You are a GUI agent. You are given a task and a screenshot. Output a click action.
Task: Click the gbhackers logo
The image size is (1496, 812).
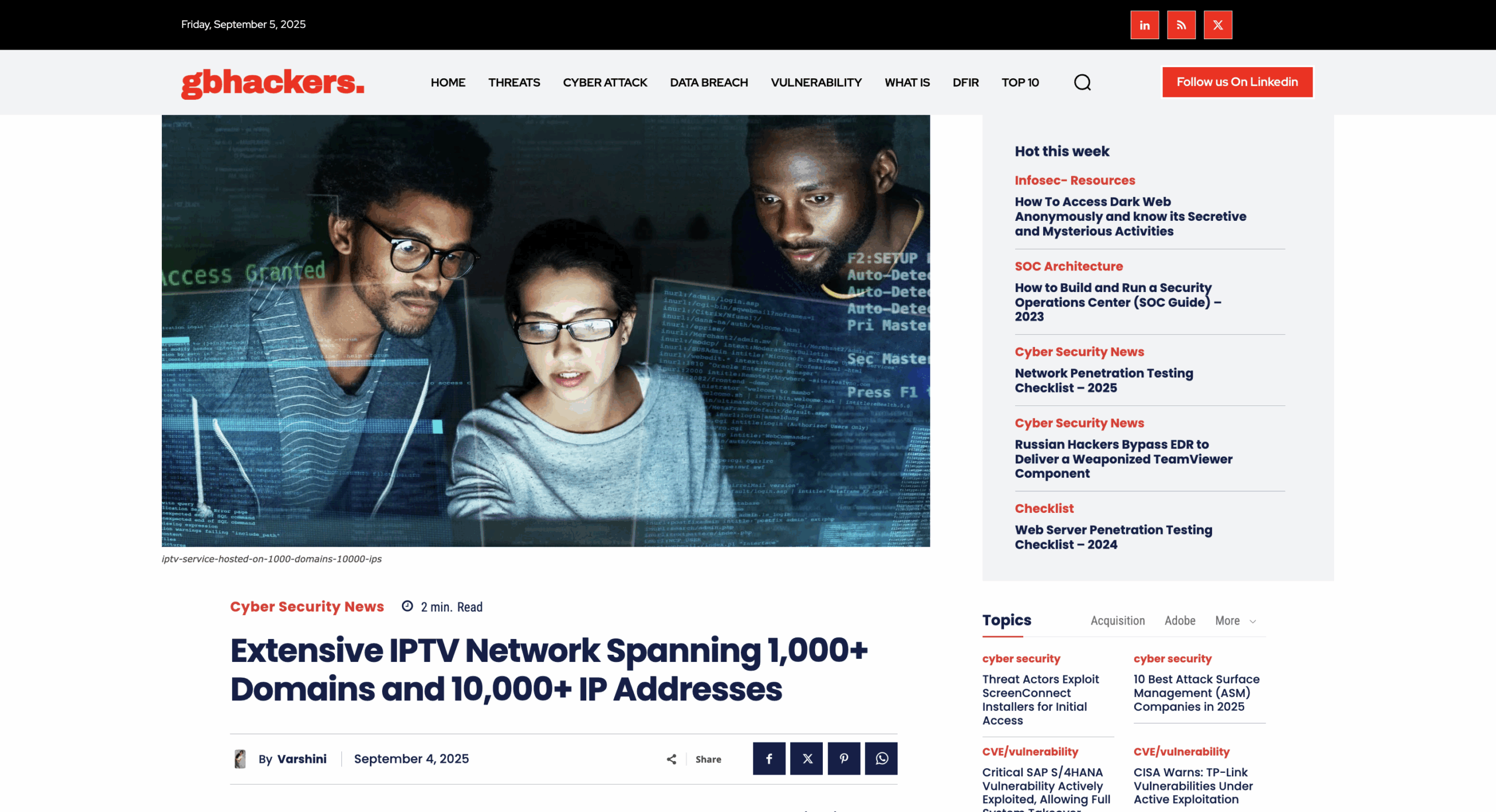click(x=272, y=83)
